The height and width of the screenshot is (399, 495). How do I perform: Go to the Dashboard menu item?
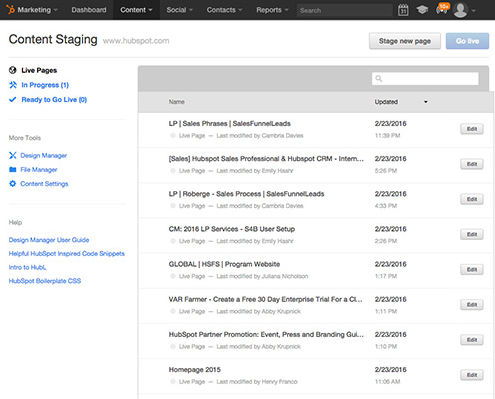tap(89, 10)
